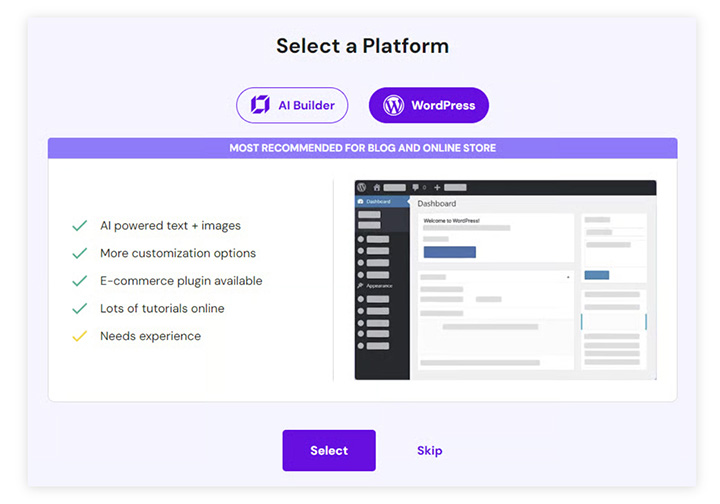Click the 'E-commerce plugin available' feature text

(x=181, y=281)
